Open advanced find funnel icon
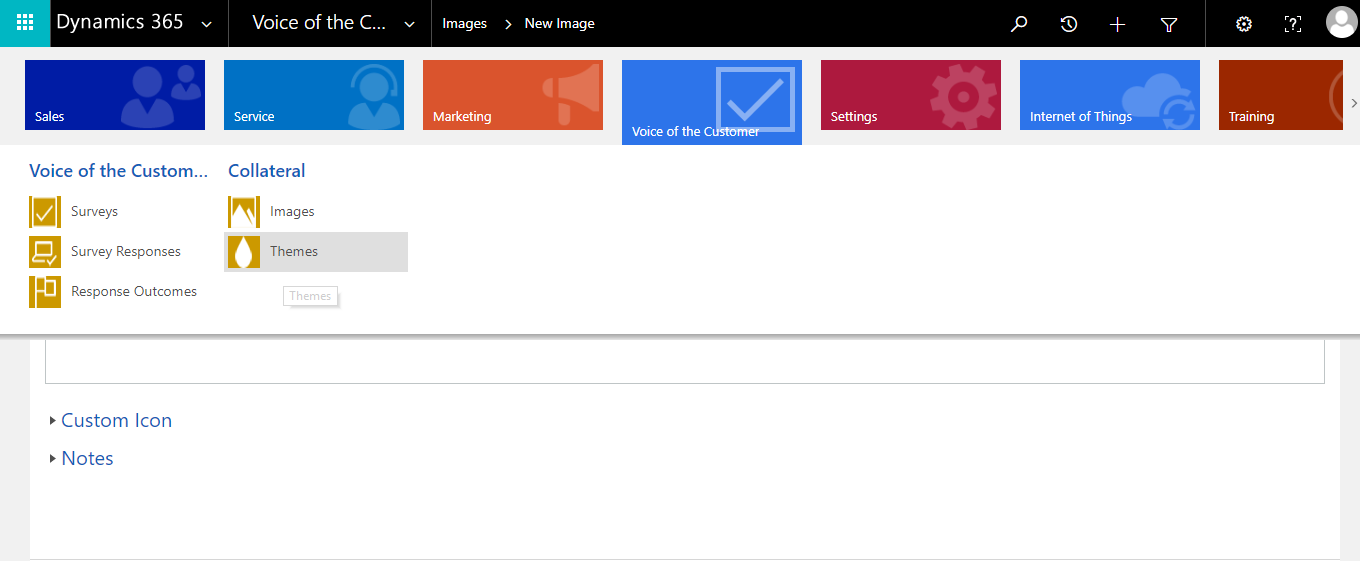 point(1169,24)
